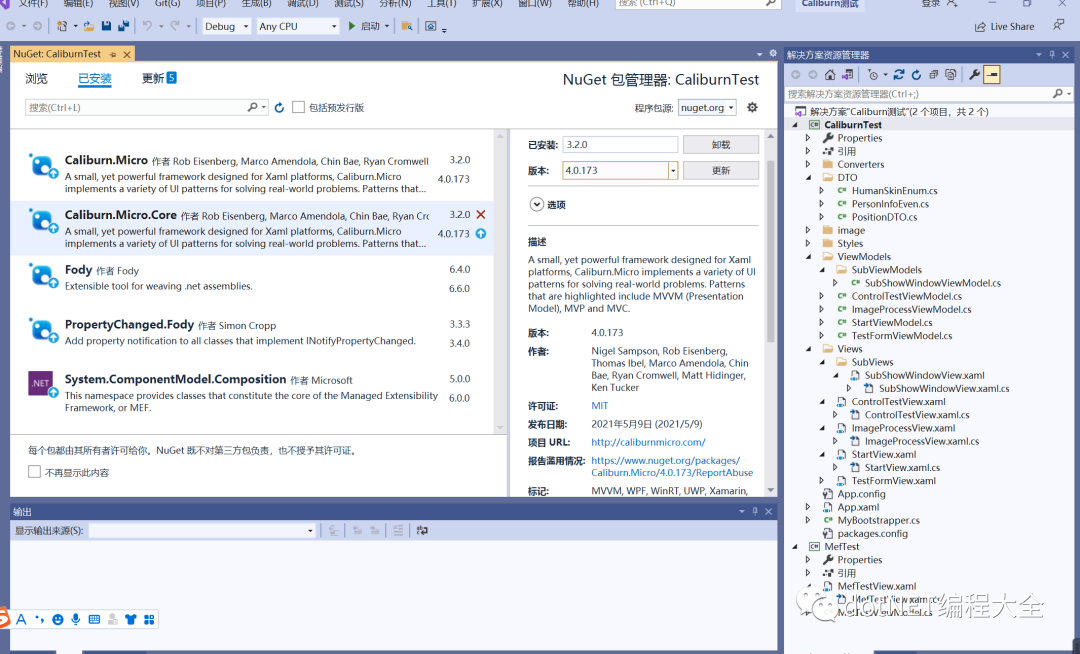Click the Sogou skin shirt icon
This screenshot has width=1080, height=654.
click(x=131, y=620)
